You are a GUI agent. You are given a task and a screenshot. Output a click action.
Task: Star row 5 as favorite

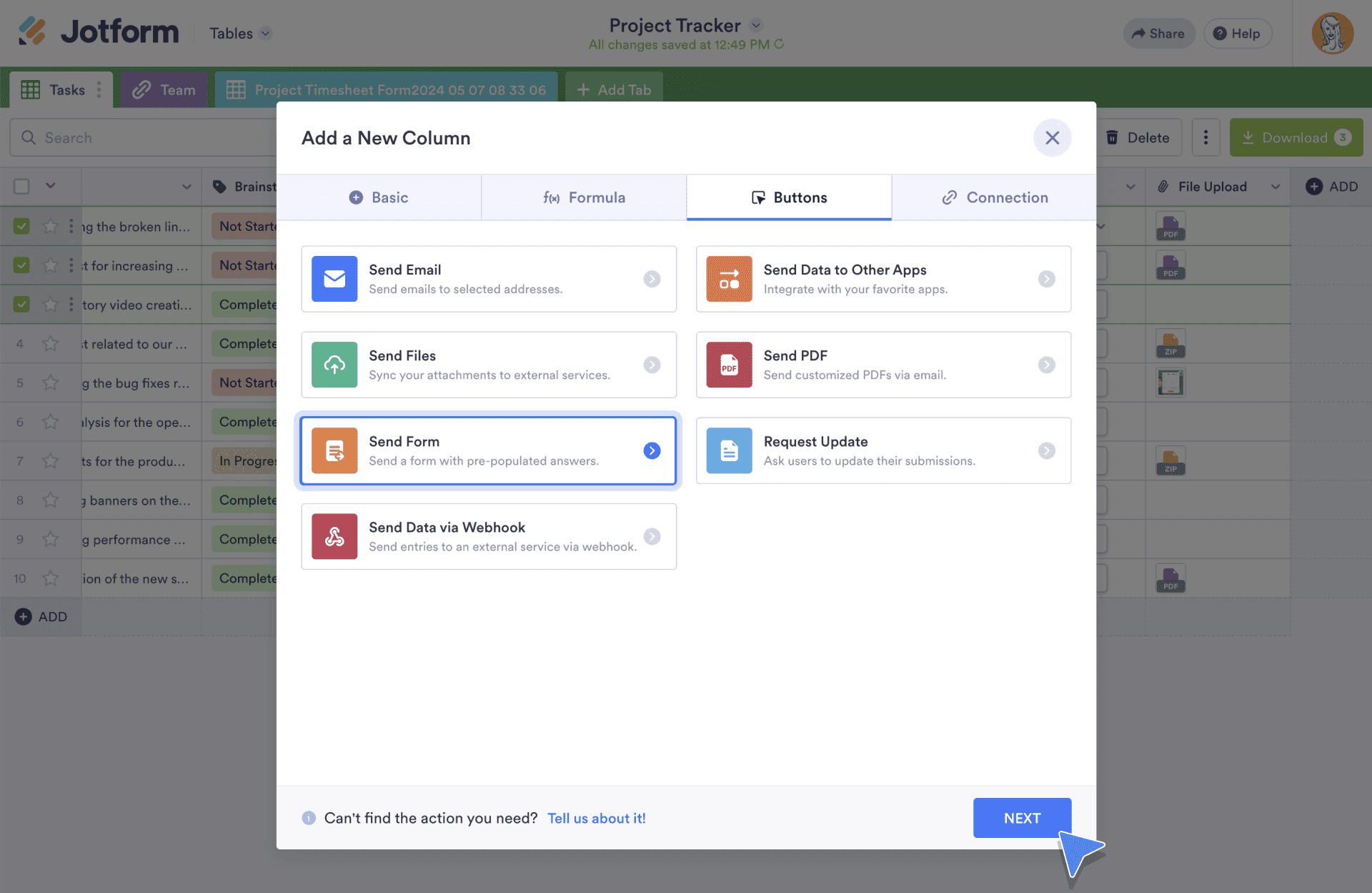pos(50,383)
